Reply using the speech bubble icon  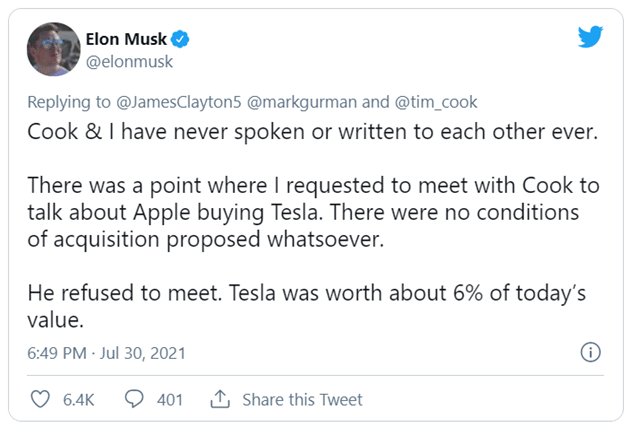click(135, 399)
